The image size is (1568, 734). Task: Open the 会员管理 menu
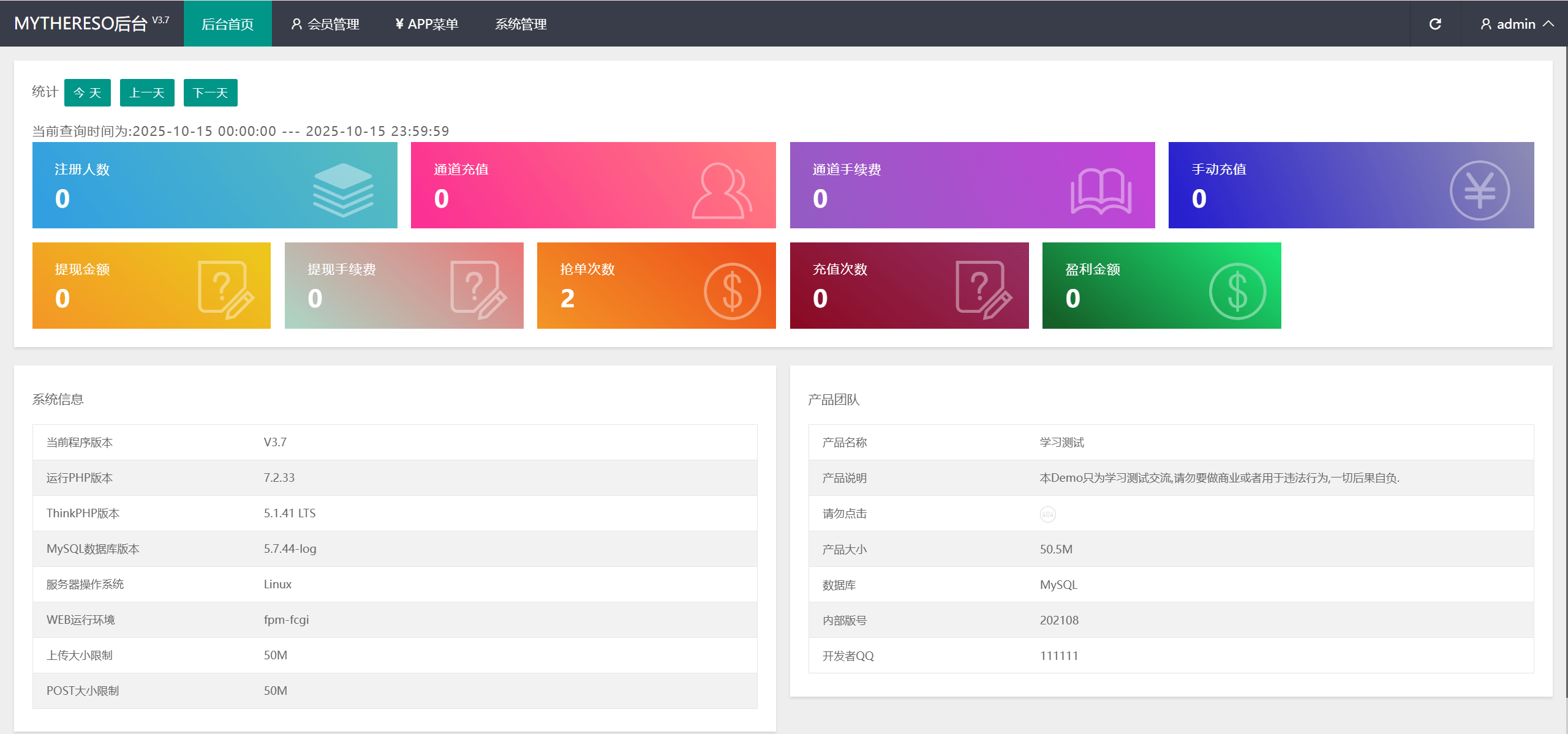click(325, 24)
